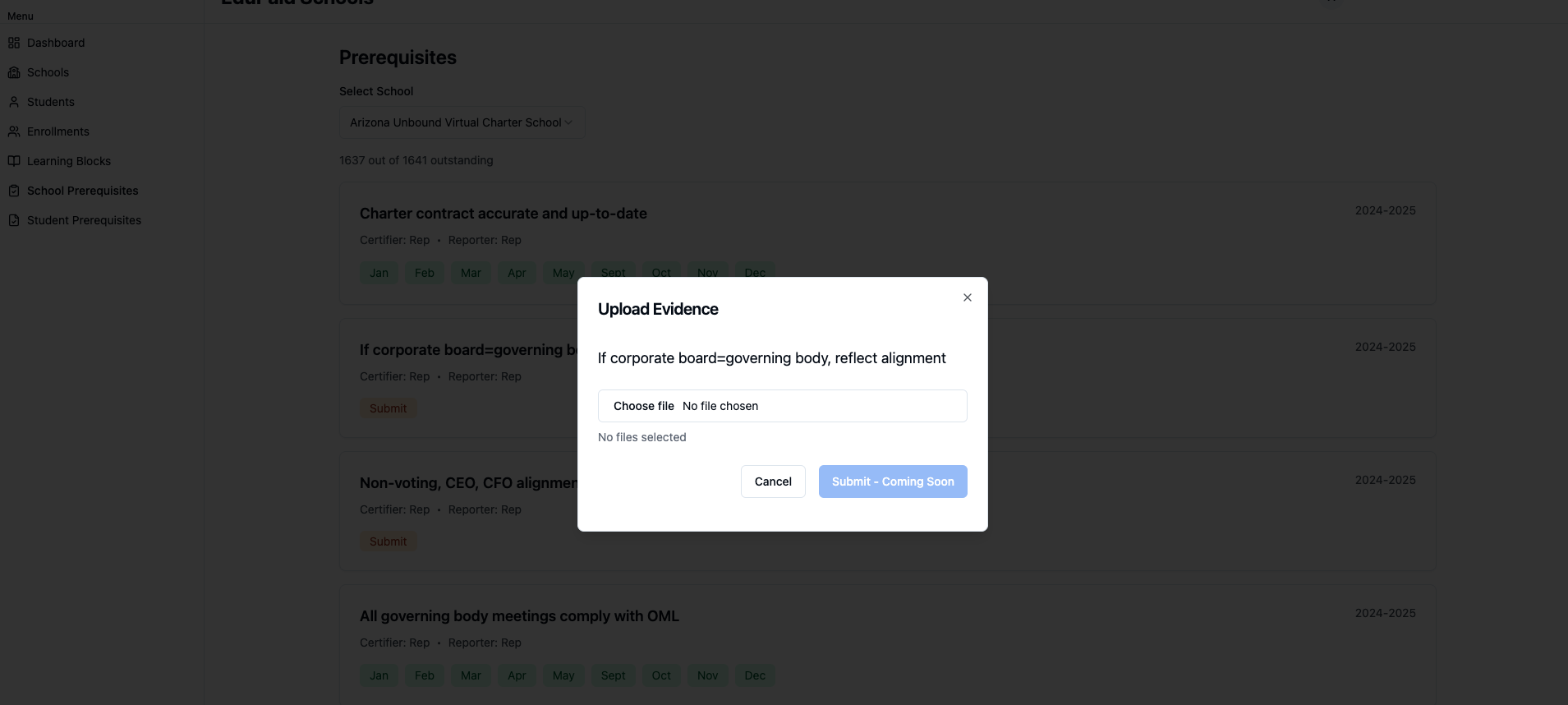
Task: Close the Upload Evidence dialog
Action: pyautogui.click(x=968, y=297)
